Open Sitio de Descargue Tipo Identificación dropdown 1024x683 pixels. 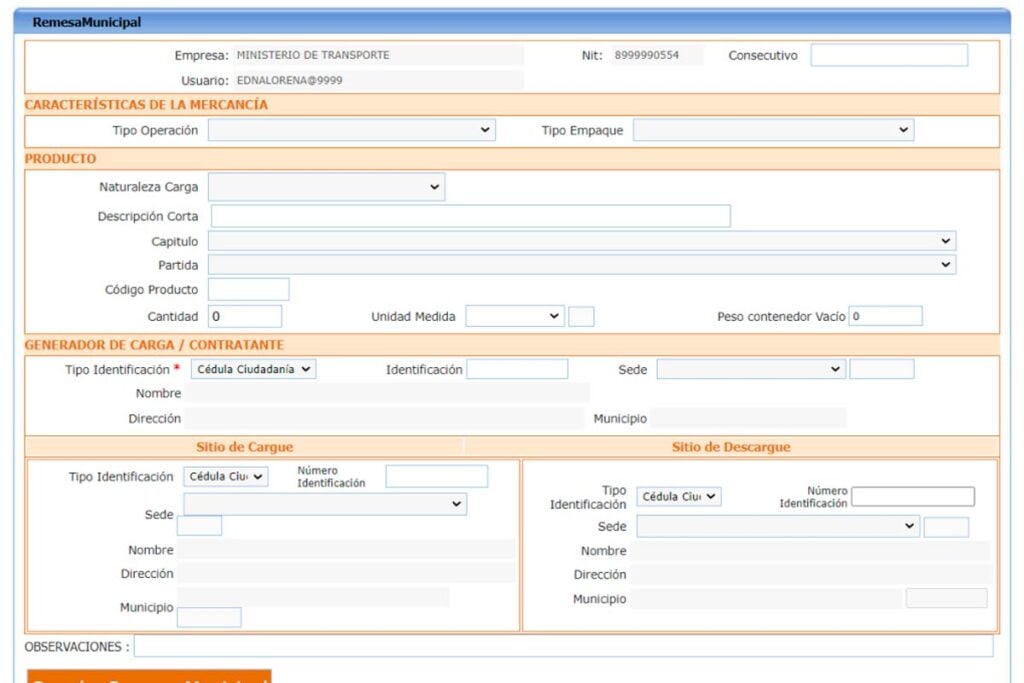[678, 497]
